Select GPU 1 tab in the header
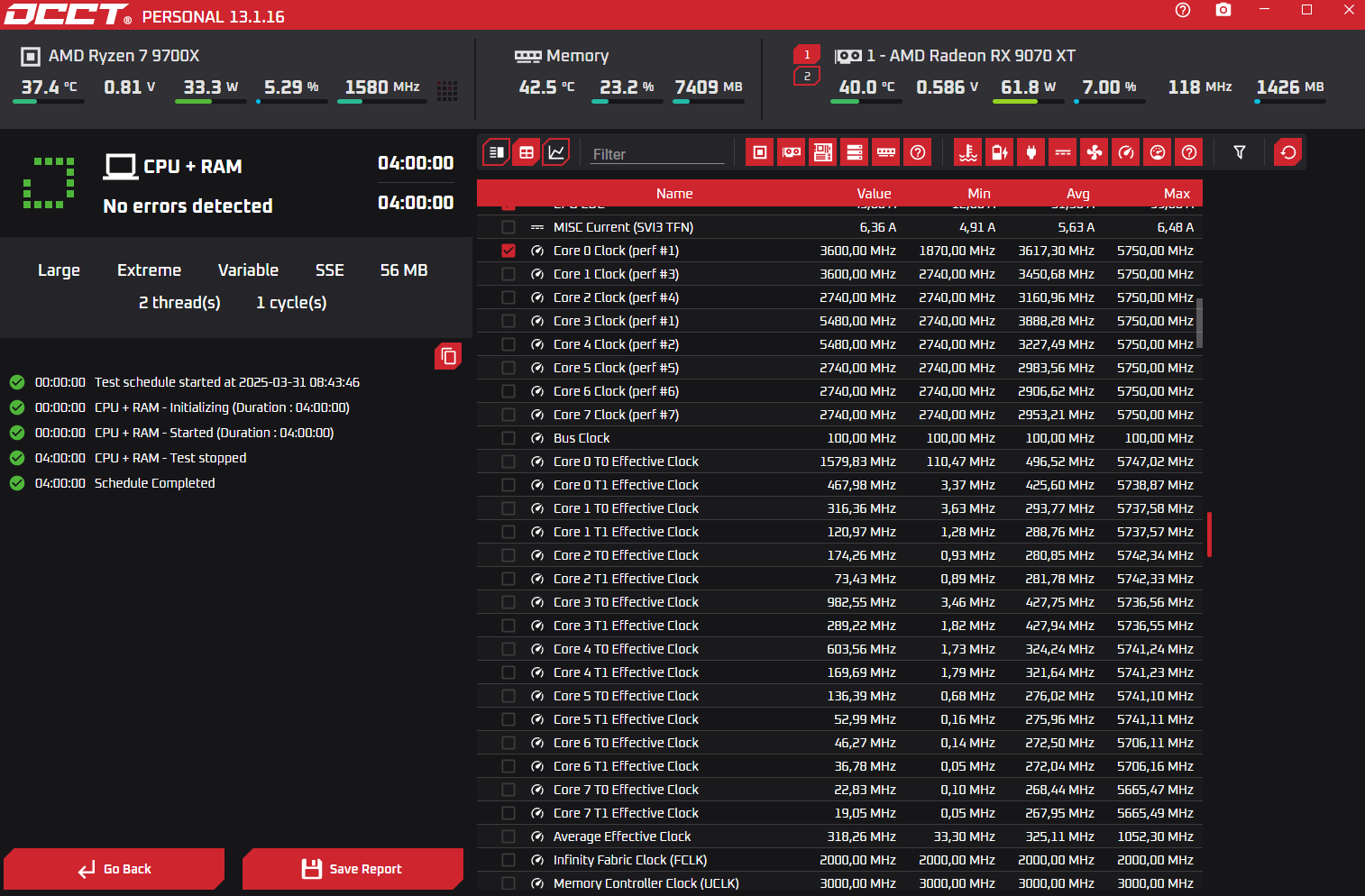 coord(807,55)
